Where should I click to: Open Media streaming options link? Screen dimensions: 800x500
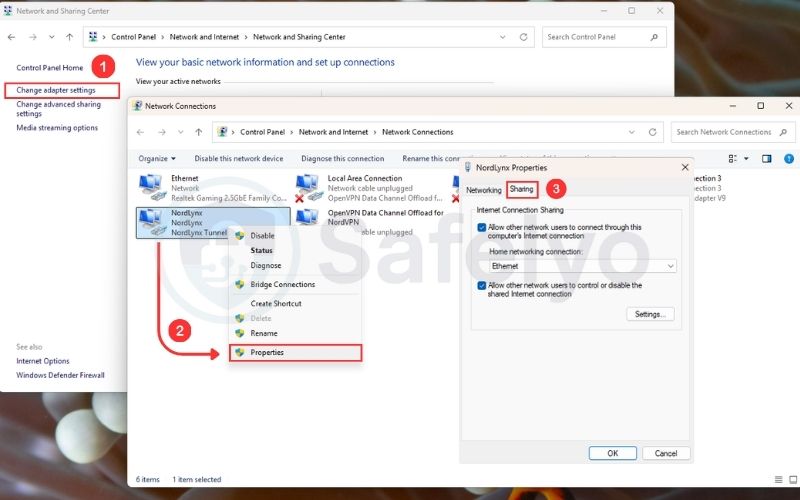57,128
